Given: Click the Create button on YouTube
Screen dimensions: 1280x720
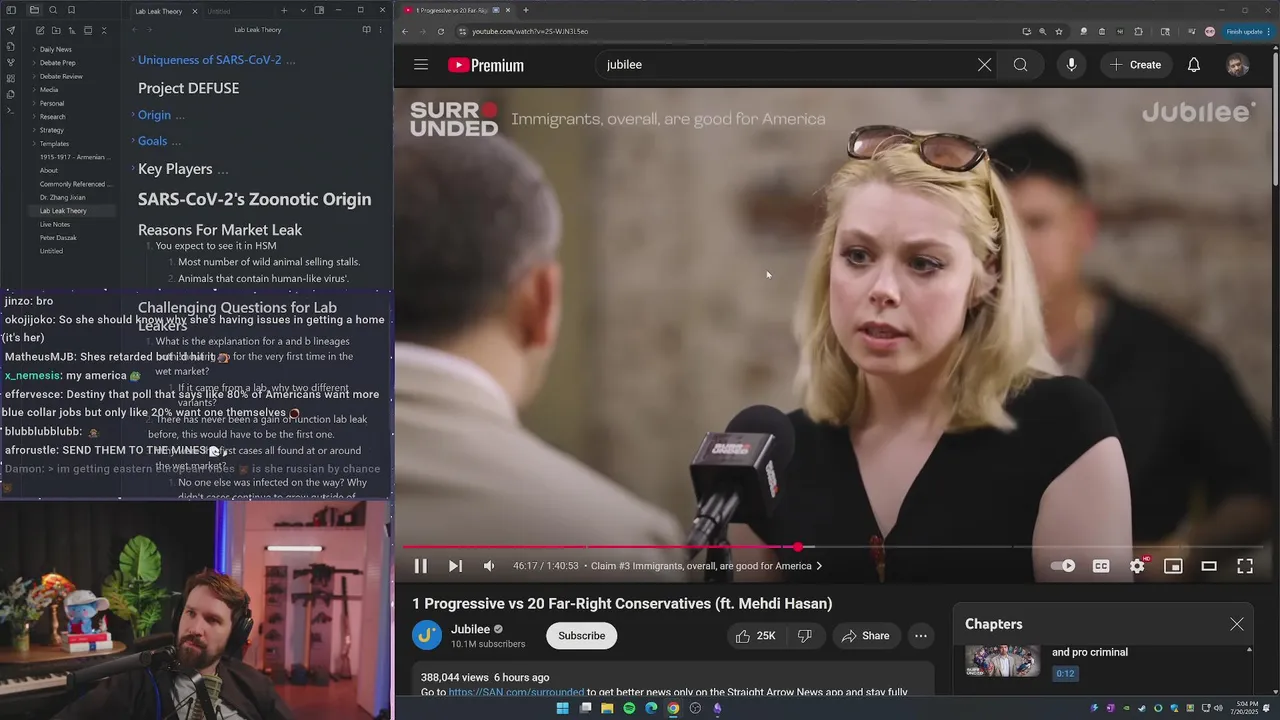Looking at the screenshot, I should (1135, 65).
